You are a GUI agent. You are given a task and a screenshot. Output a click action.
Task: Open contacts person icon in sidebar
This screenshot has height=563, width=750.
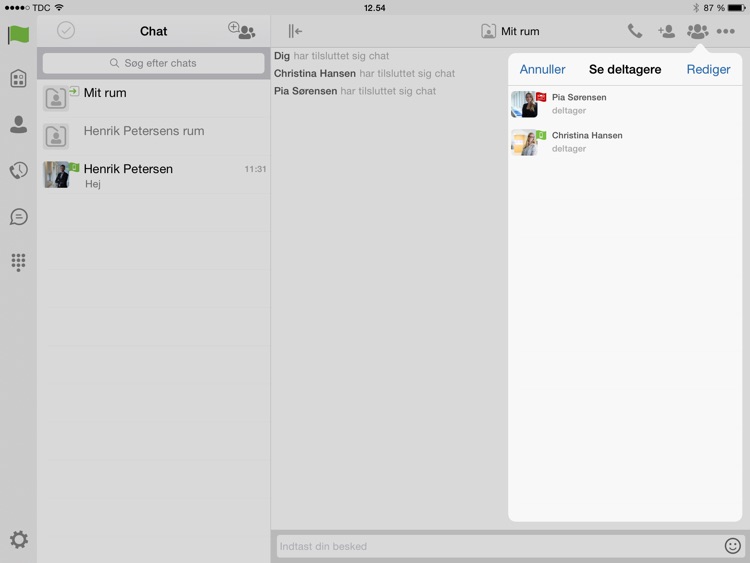[18, 124]
